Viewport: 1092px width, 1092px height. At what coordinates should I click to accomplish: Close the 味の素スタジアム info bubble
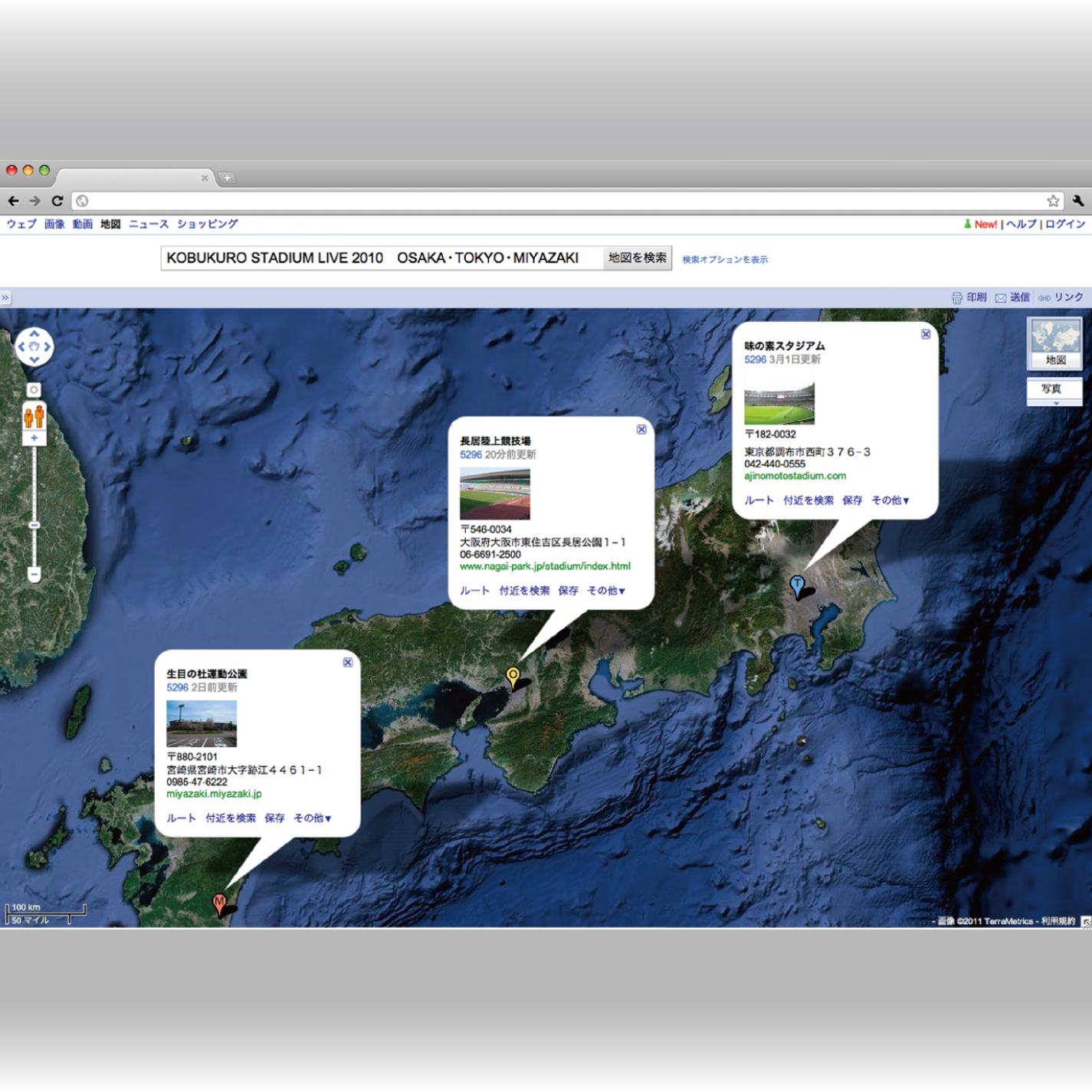point(926,334)
